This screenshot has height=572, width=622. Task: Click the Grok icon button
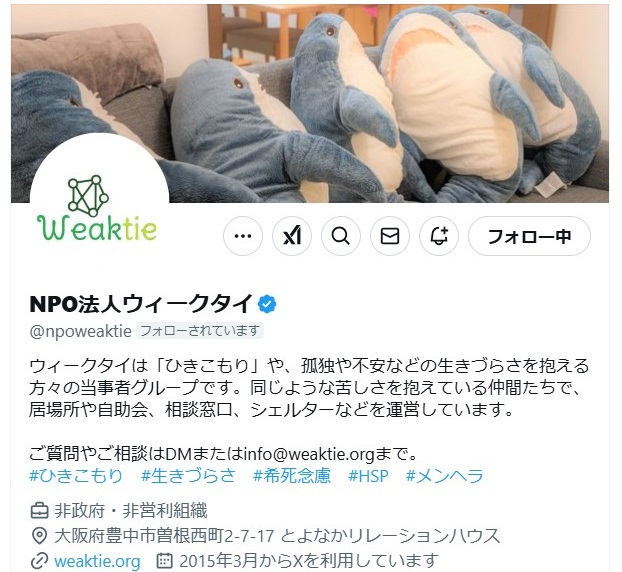[292, 236]
